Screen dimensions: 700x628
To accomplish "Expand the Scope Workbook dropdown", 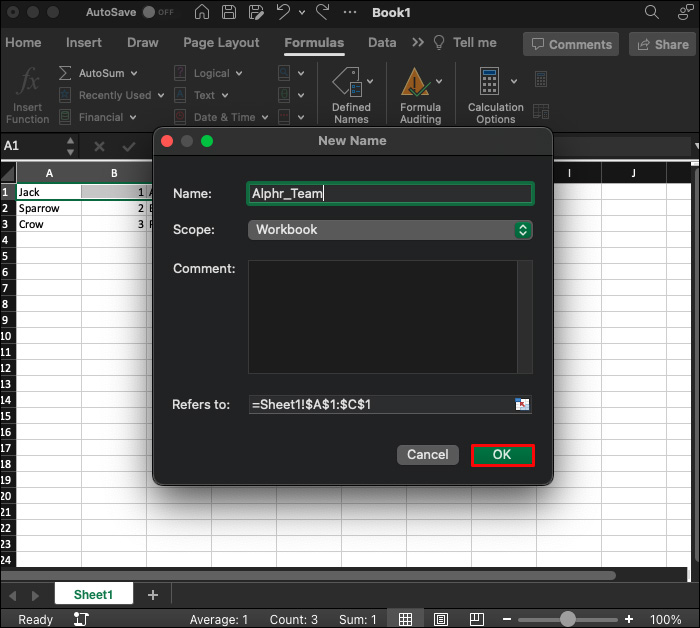I will tap(390, 230).
